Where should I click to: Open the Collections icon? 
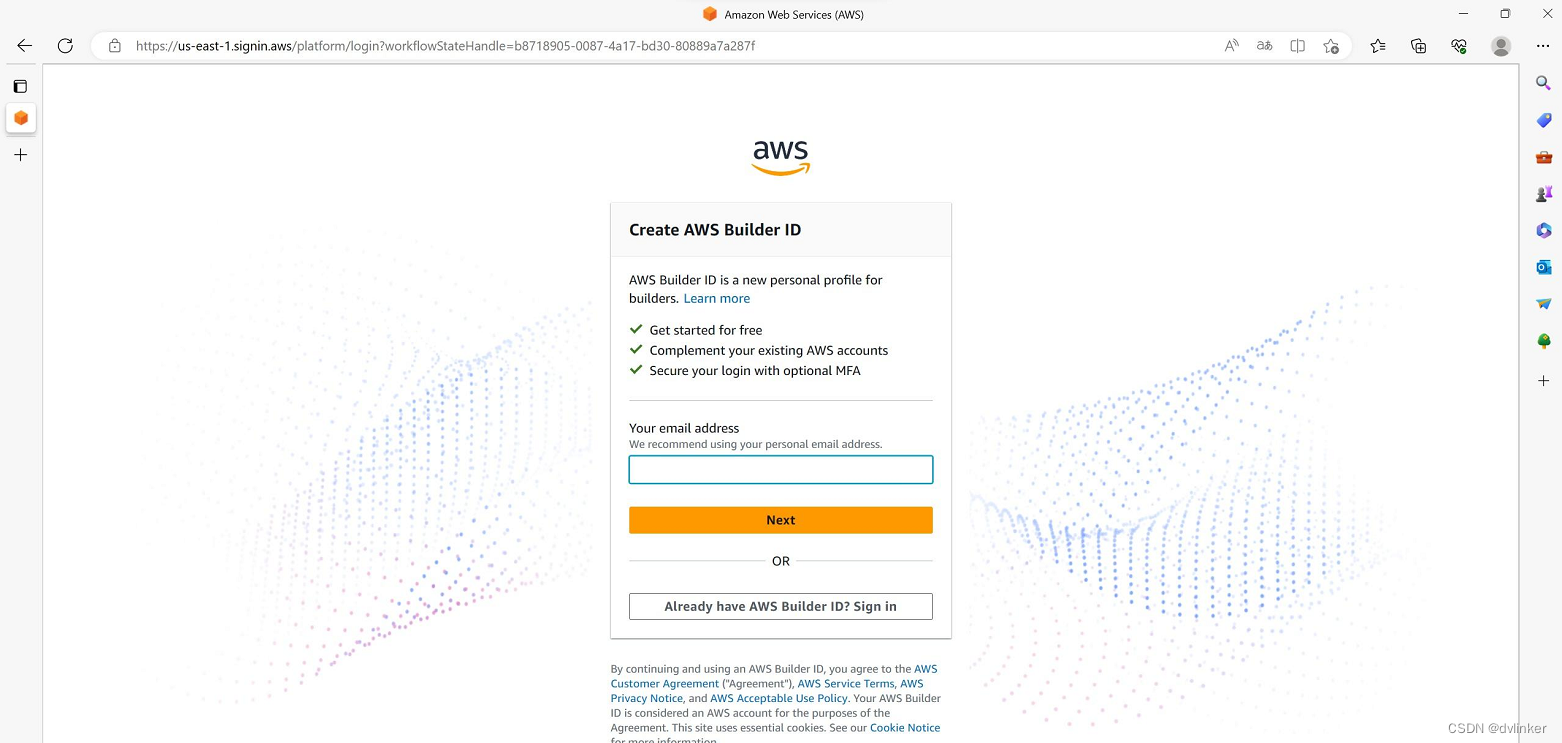pyautogui.click(x=1418, y=46)
